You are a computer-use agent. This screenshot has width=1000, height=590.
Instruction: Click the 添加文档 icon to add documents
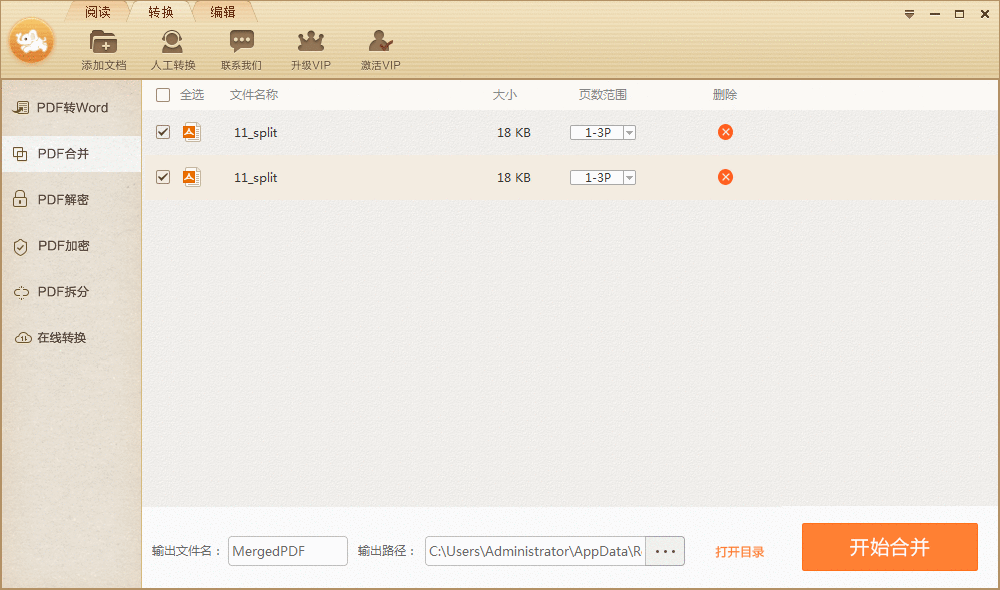(x=103, y=45)
